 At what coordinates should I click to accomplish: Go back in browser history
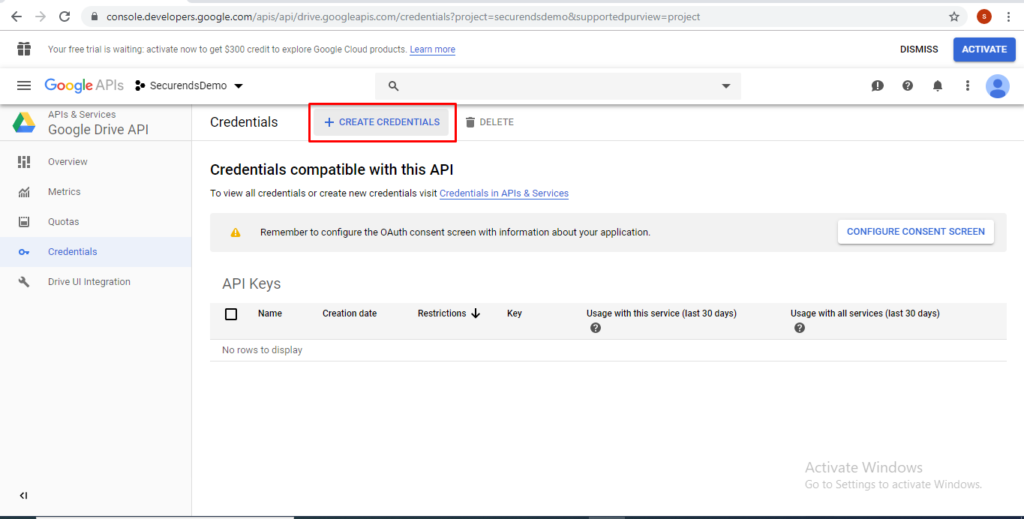(x=16, y=17)
